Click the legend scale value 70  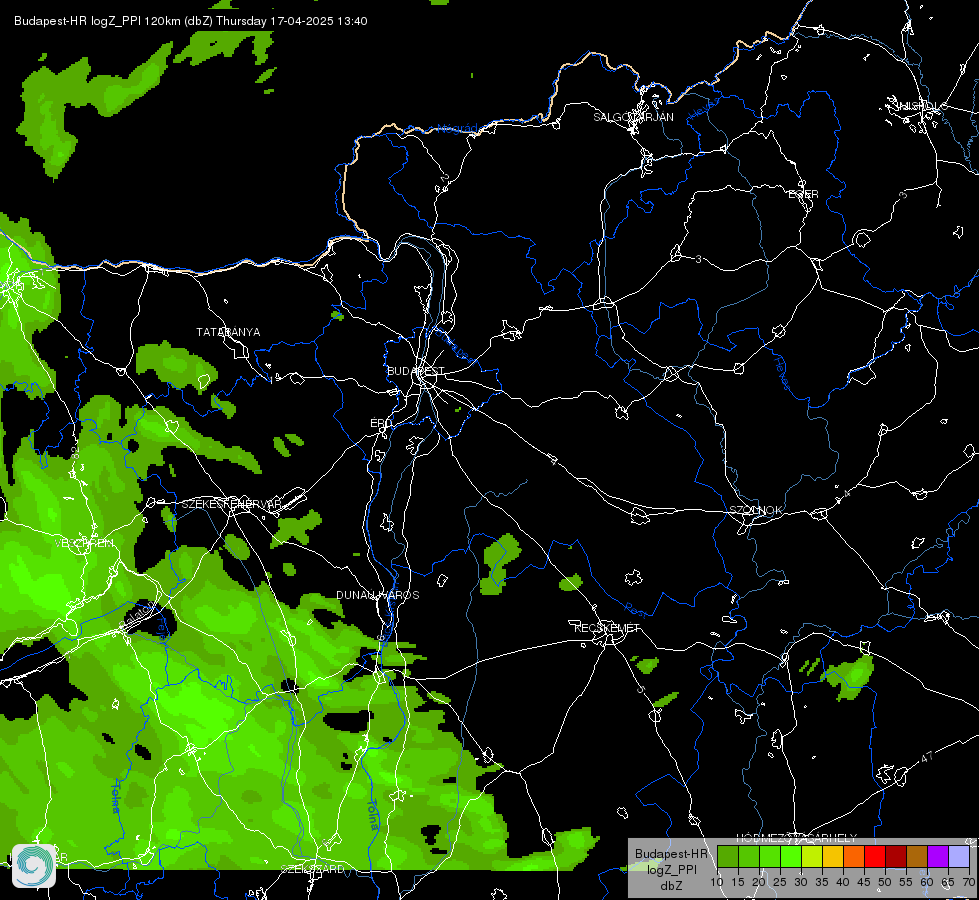968,882
